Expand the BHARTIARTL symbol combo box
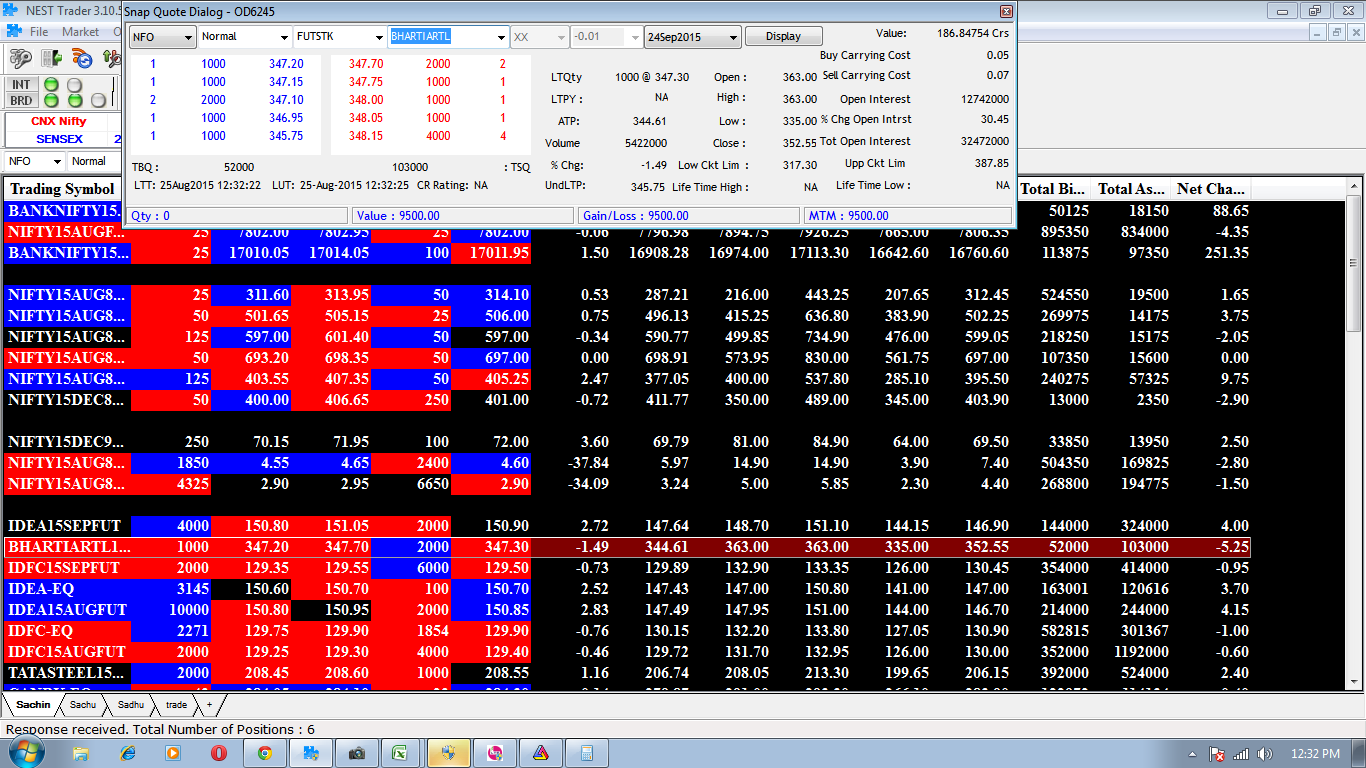This screenshot has width=1366, height=768. (501, 37)
